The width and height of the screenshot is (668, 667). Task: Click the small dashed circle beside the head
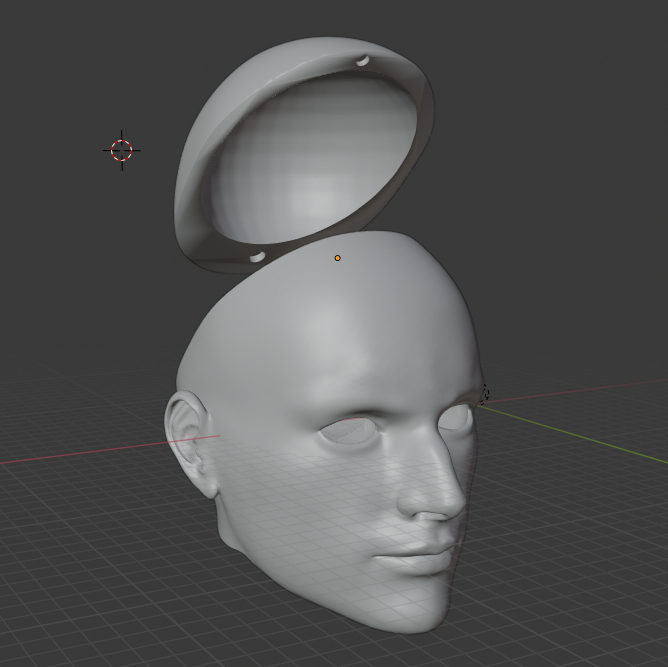(x=485, y=393)
